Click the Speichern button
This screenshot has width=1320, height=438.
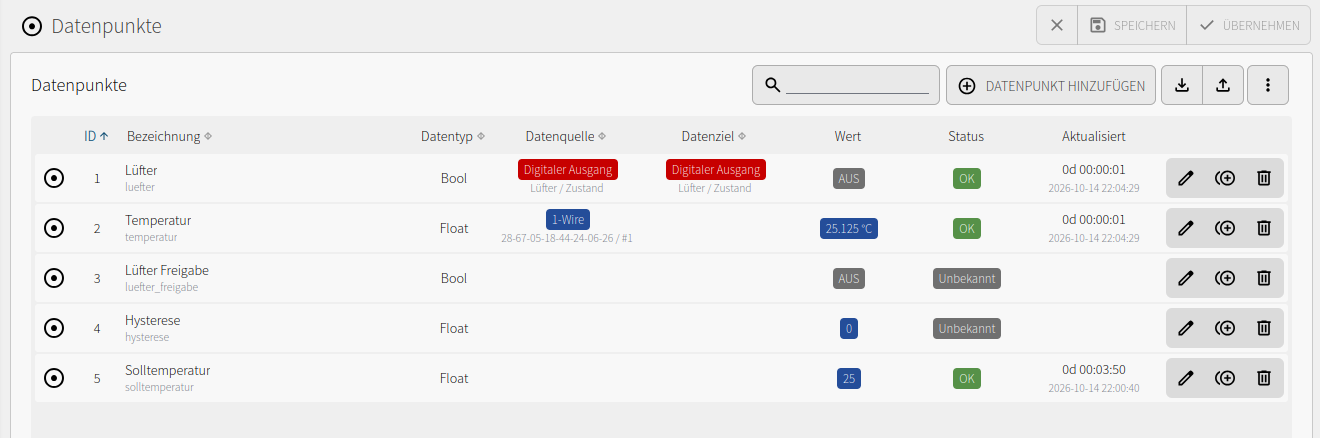click(1132, 25)
